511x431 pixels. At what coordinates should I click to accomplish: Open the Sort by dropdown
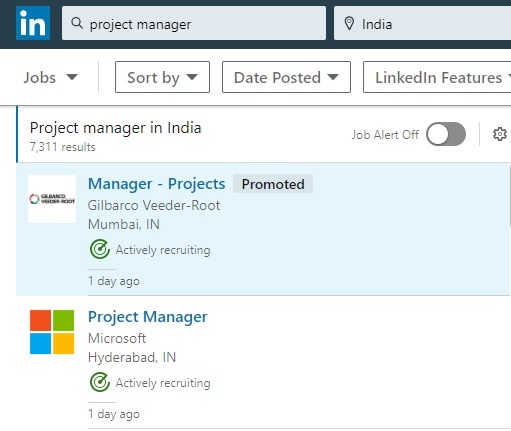(162, 77)
